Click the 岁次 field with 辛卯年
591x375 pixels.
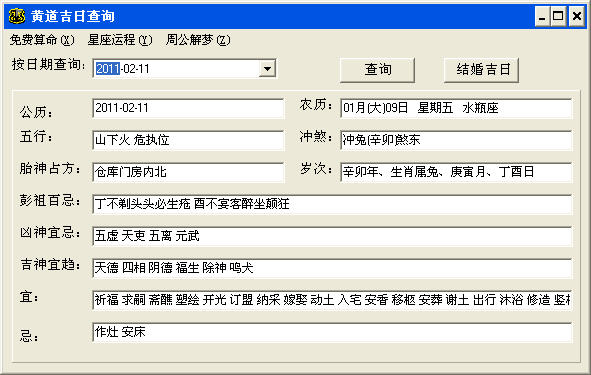click(x=456, y=172)
